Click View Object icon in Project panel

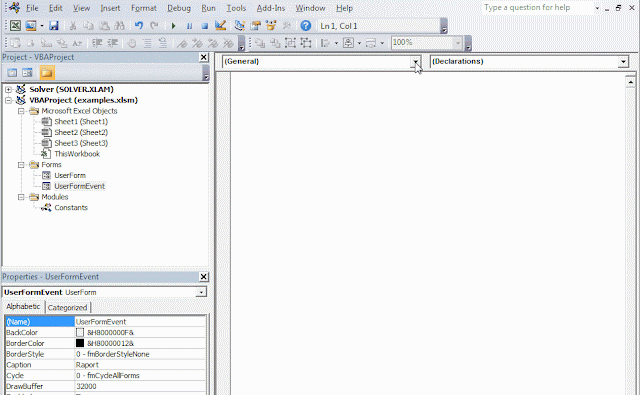coord(27,73)
